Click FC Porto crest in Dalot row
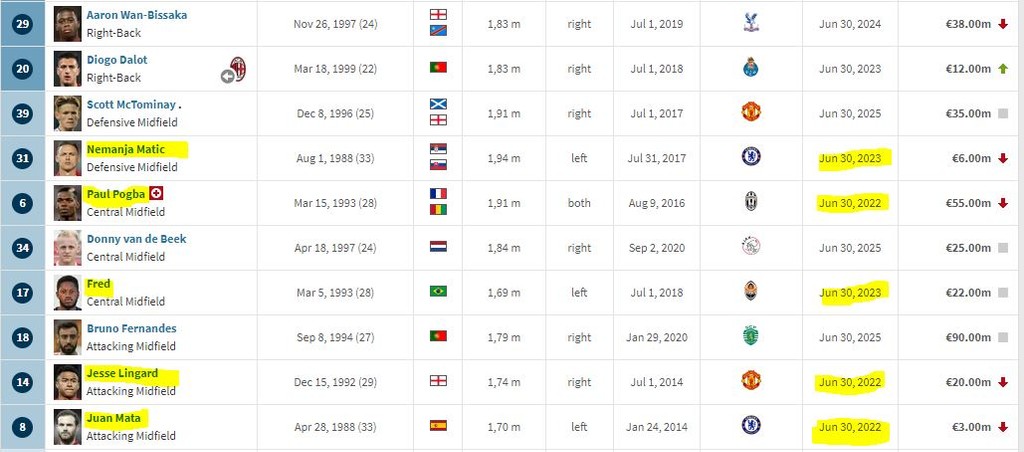Image resolution: width=1024 pixels, height=452 pixels. 751,68
